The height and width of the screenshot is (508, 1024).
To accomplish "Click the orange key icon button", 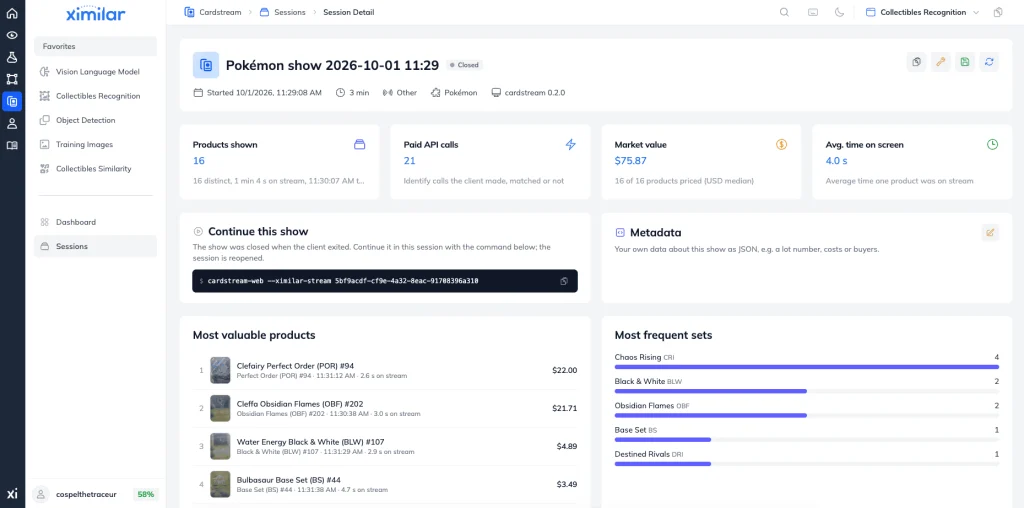I will coord(940,62).
